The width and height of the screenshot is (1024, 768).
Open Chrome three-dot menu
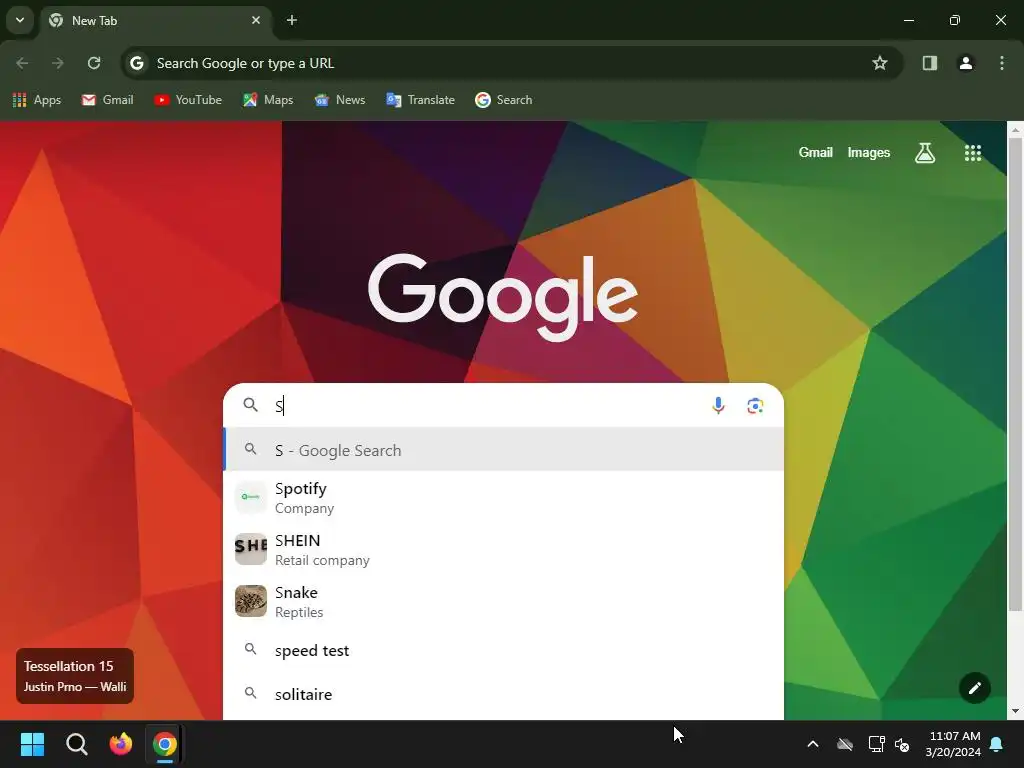1002,63
